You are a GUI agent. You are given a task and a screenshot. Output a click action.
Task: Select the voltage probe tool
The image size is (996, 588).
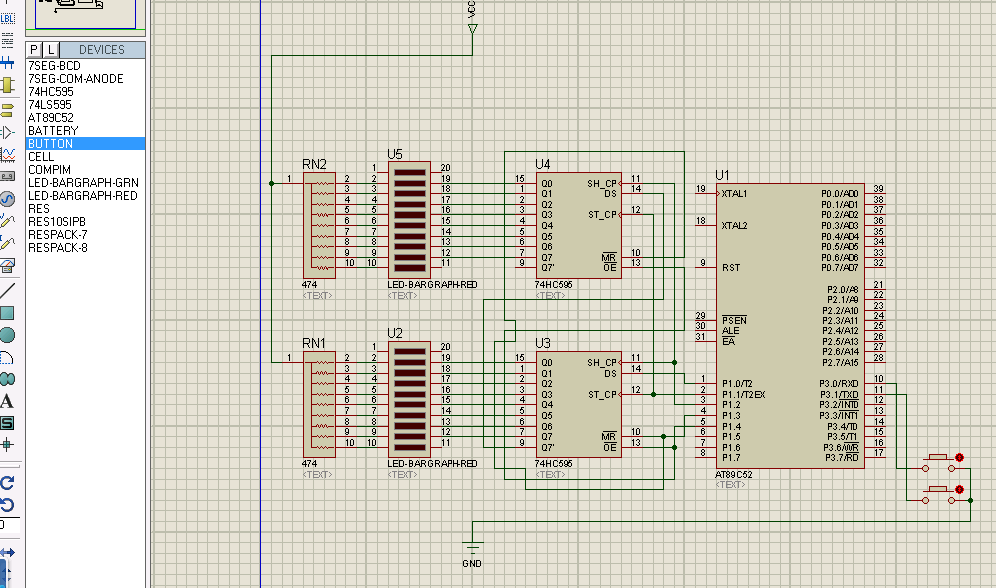pos(7,220)
